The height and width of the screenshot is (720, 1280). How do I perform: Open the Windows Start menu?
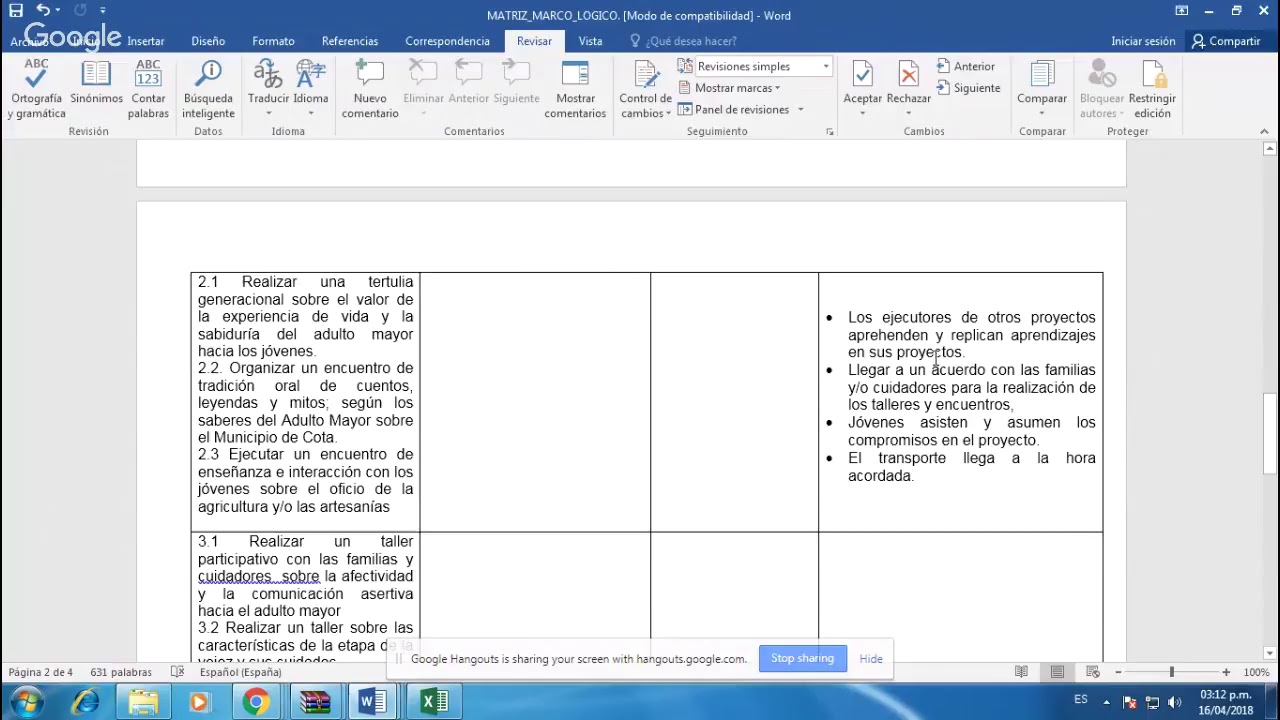tap(26, 702)
